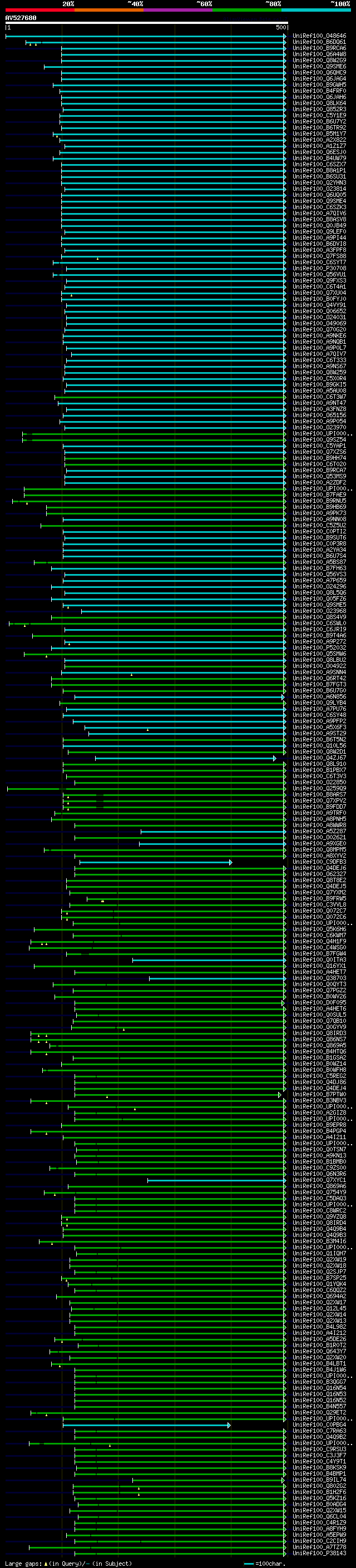Select hit label UniRef100_O754Y9
This screenshot has width=356, height=1568.
319,1193
